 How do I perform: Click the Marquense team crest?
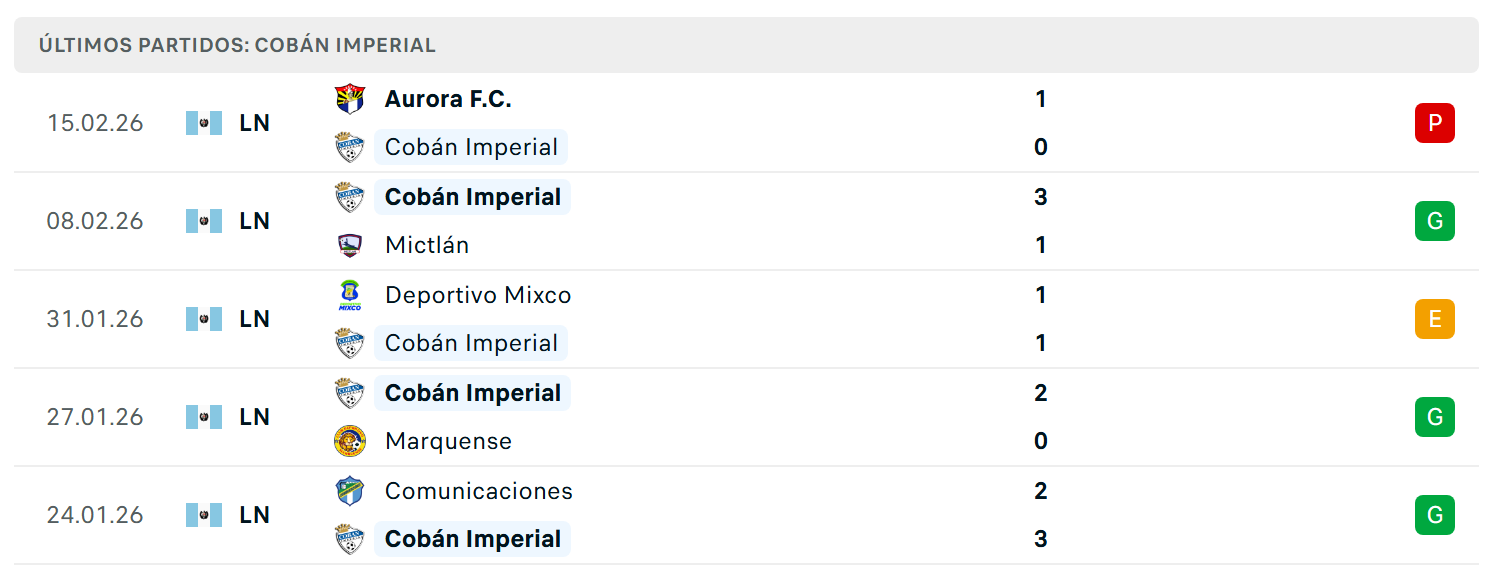349,441
